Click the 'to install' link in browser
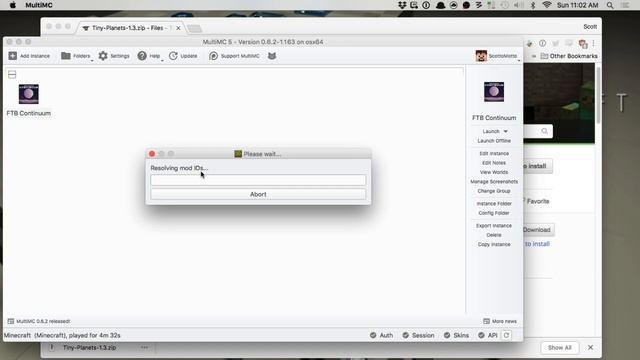The image size is (640, 360). [x=537, y=244]
